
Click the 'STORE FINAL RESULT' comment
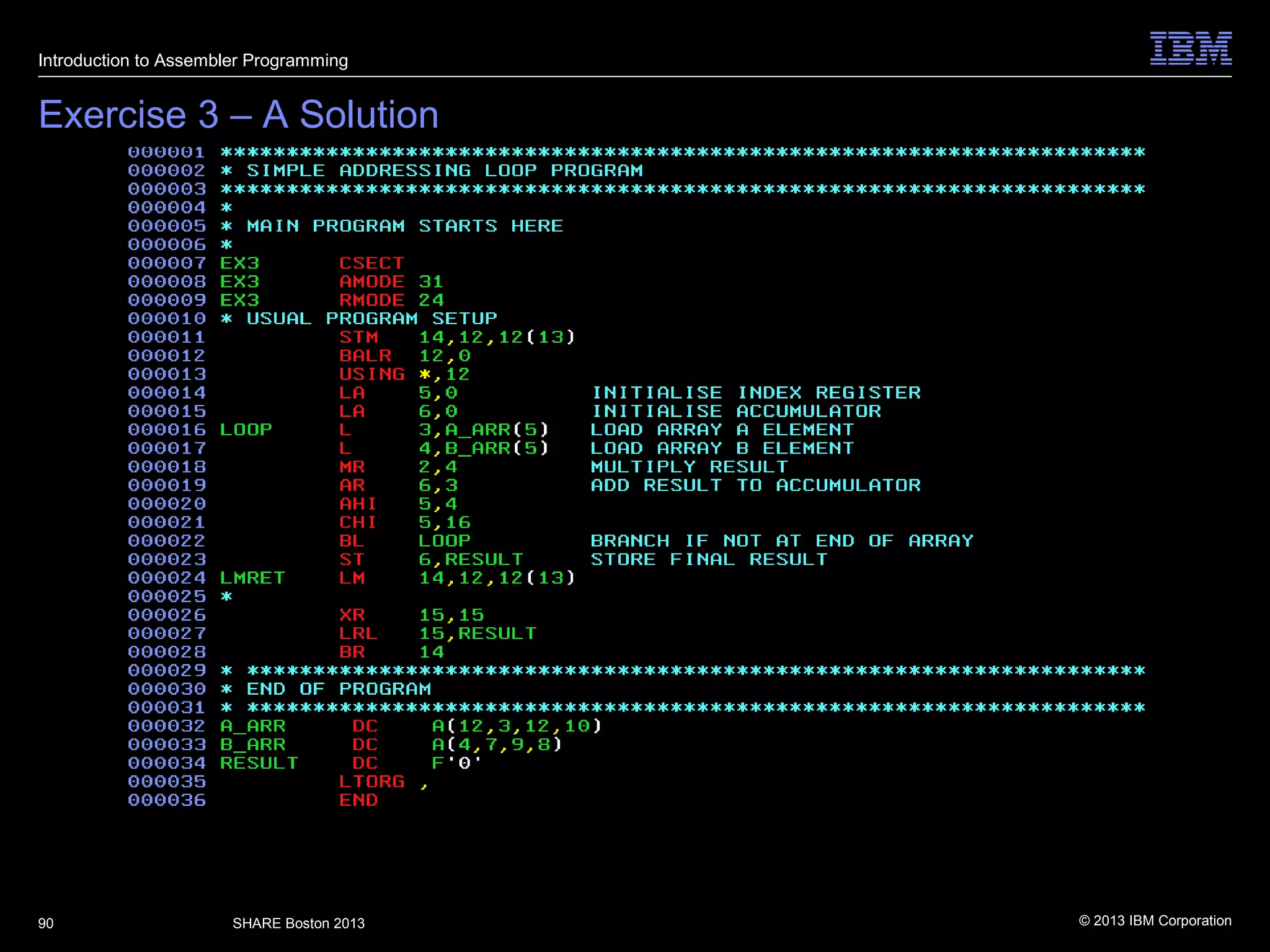click(709, 560)
